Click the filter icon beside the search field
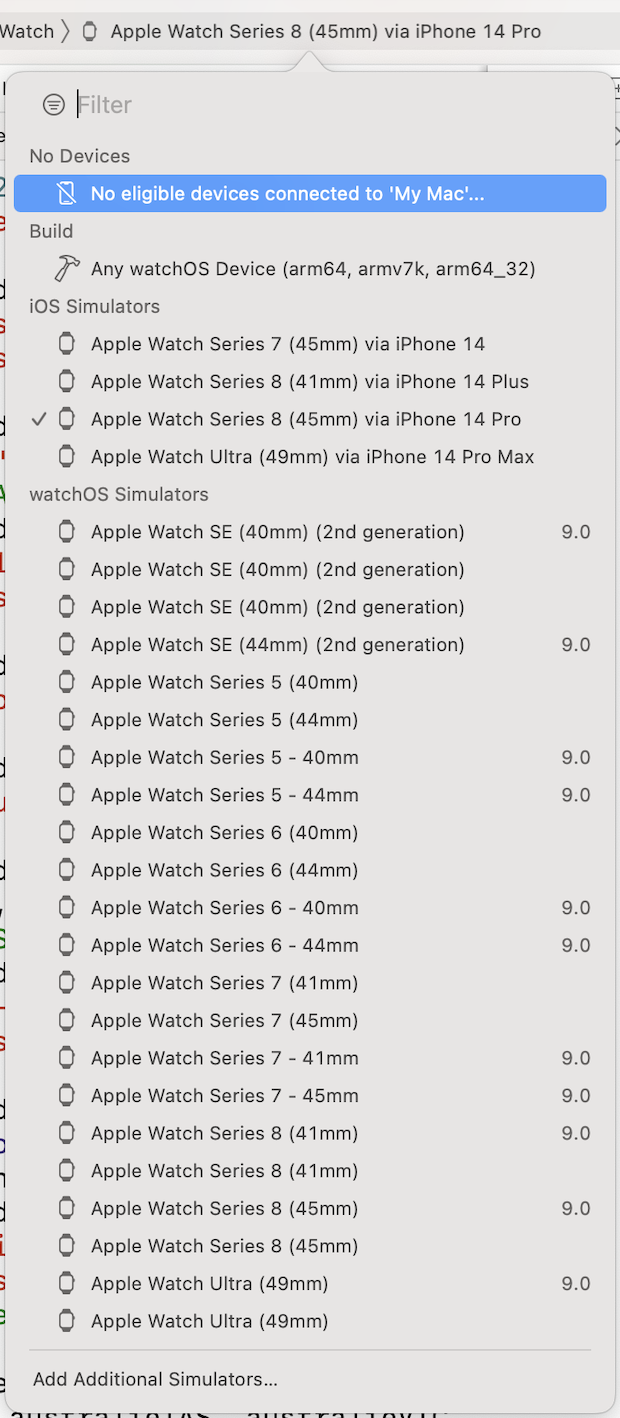Screen dimensions: 620x1418 click(x=54, y=105)
